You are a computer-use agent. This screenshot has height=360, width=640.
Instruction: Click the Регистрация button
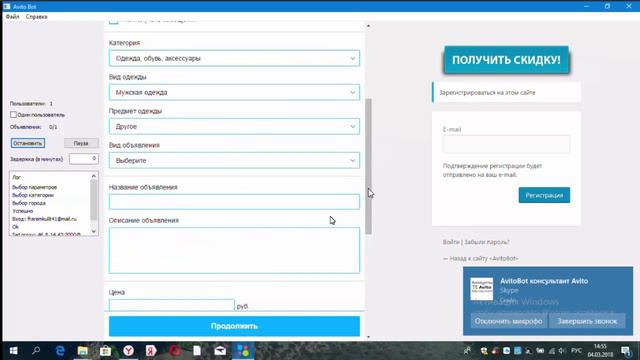544,195
